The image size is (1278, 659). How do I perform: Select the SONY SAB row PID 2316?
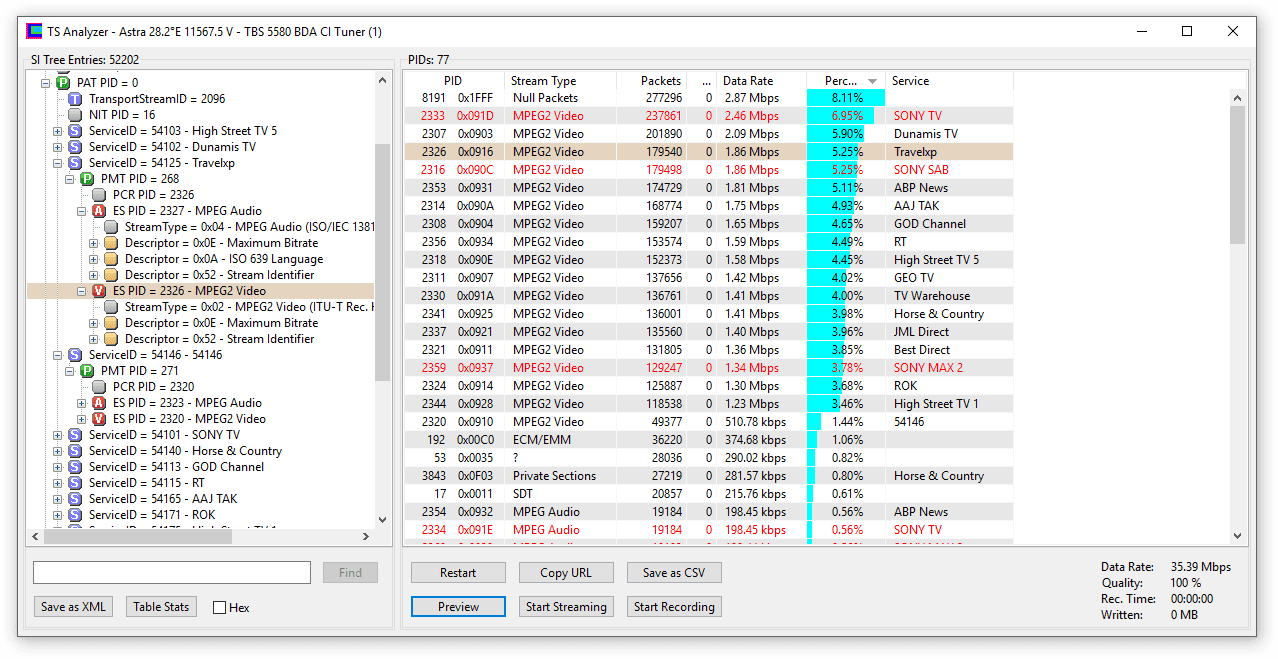[709, 170]
